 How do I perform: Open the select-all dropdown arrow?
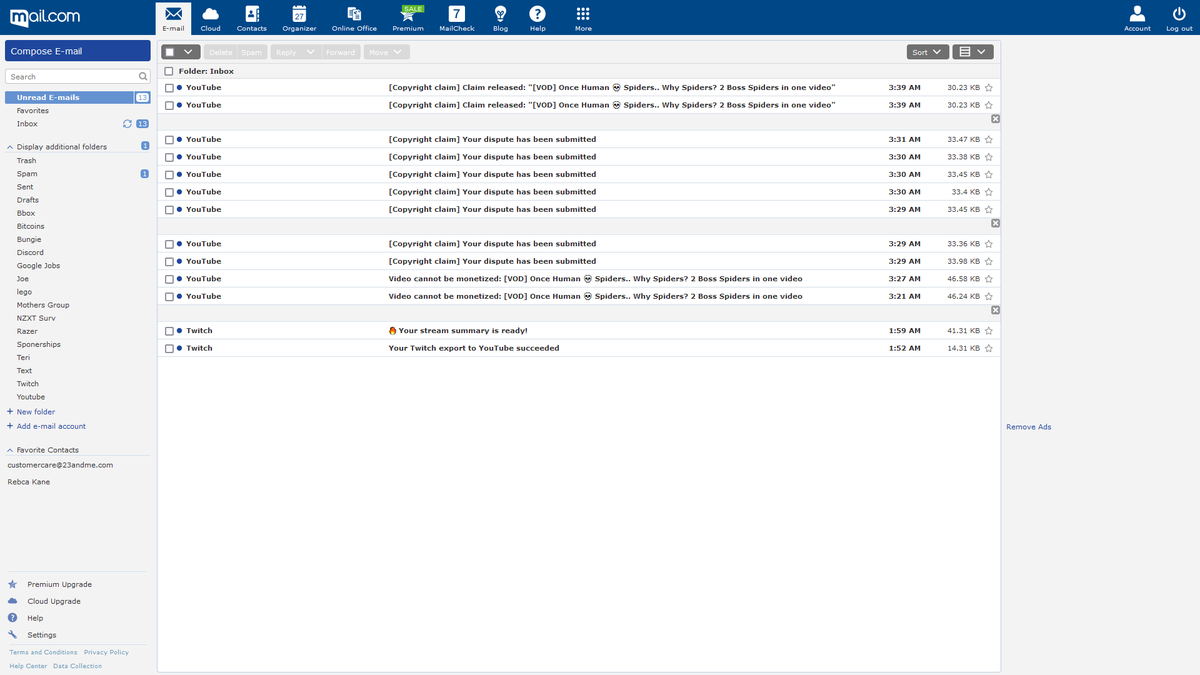click(188, 52)
